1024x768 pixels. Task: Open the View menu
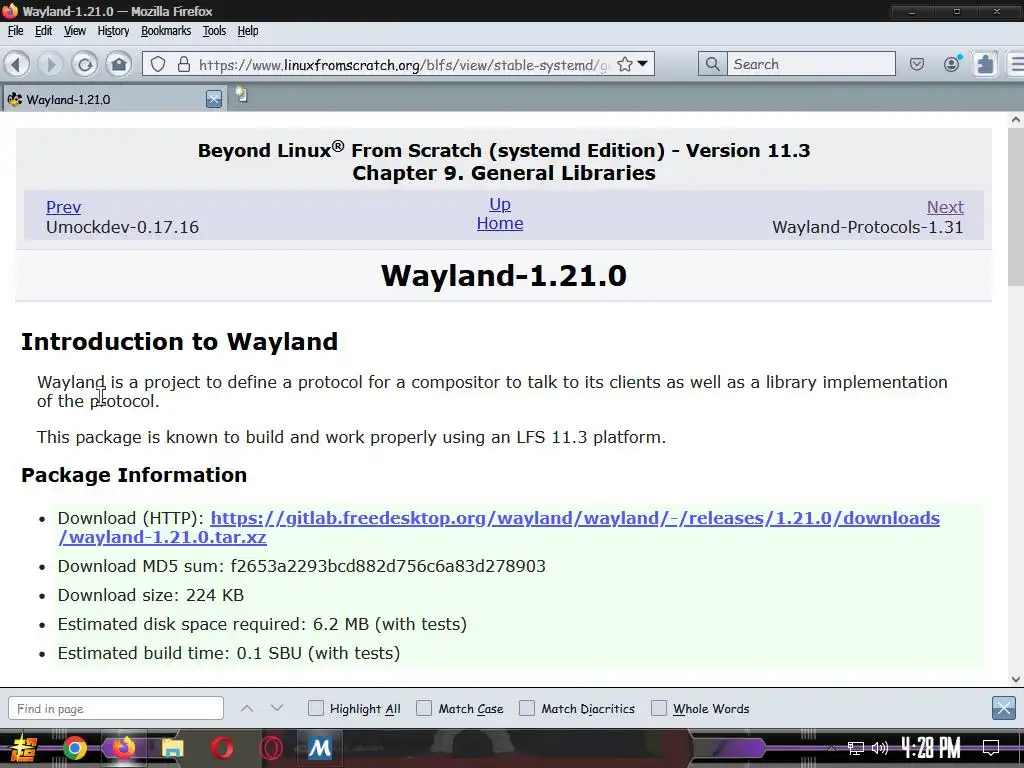(74, 31)
